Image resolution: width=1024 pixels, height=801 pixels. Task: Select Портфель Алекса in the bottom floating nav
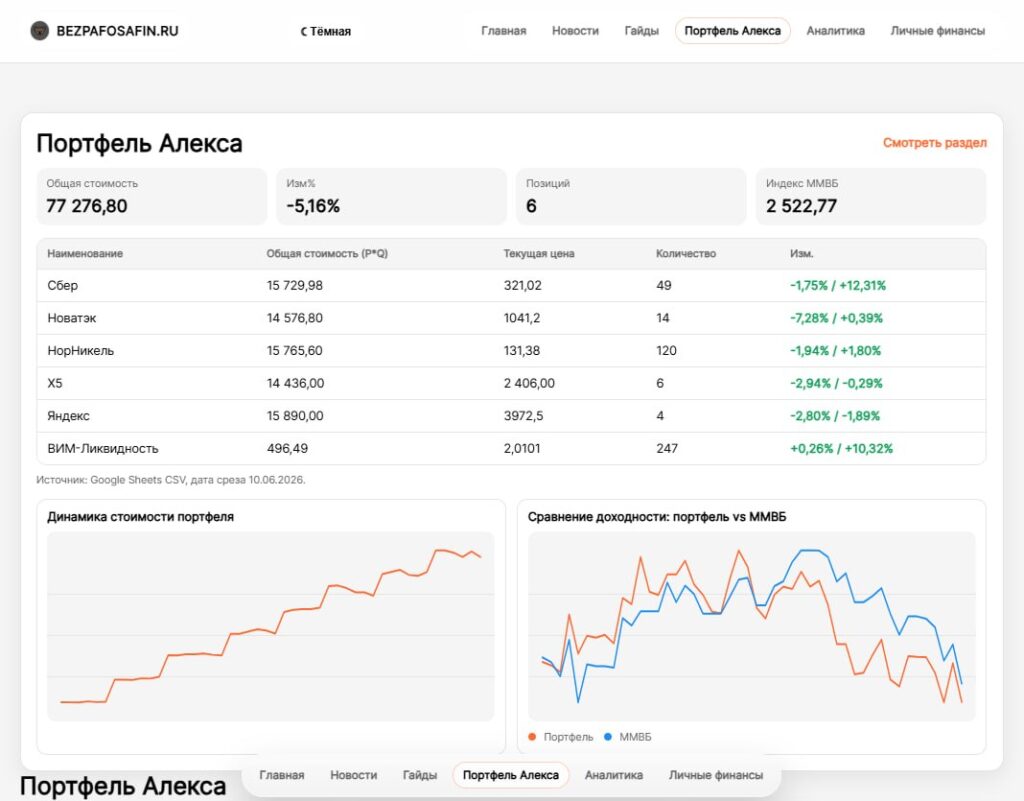click(x=511, y=775)
